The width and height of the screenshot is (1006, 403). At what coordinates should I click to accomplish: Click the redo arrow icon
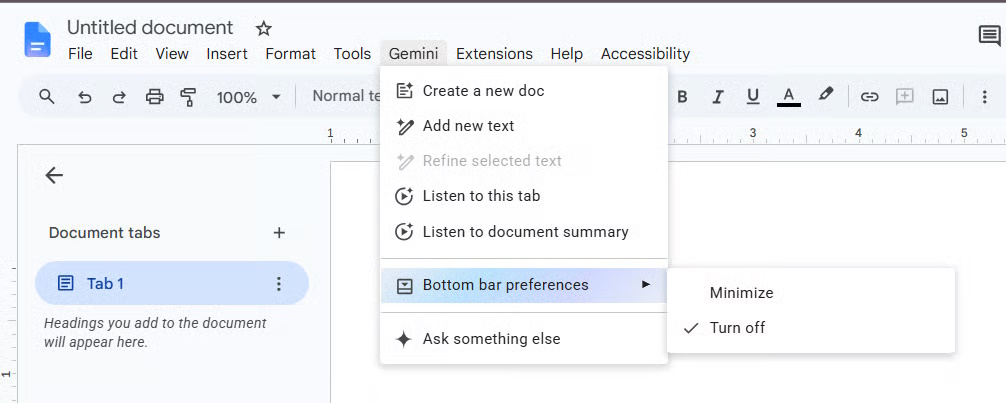pyautogui.click(x=119, y=98)
